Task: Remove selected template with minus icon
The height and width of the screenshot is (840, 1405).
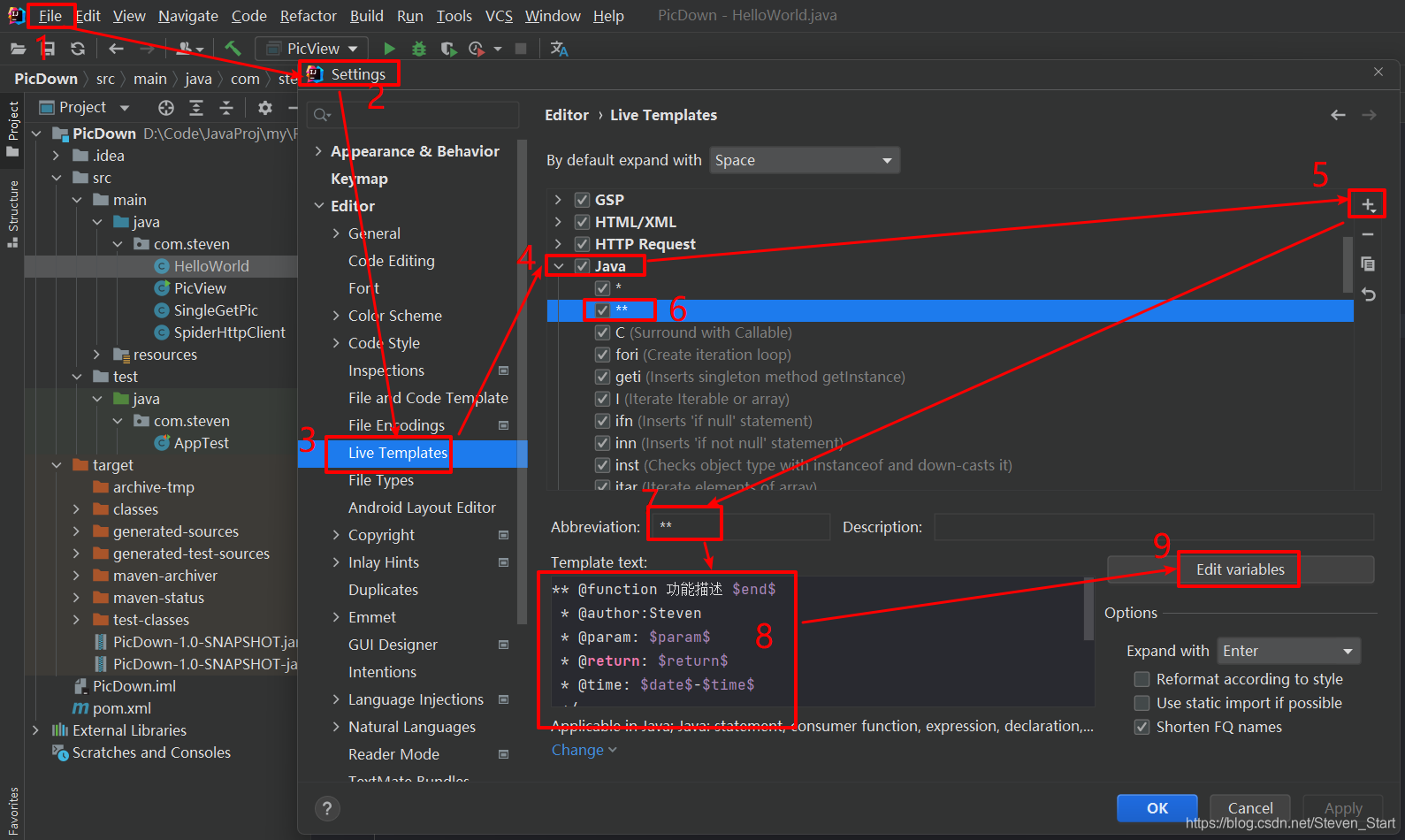Action: coord(1368,234)
